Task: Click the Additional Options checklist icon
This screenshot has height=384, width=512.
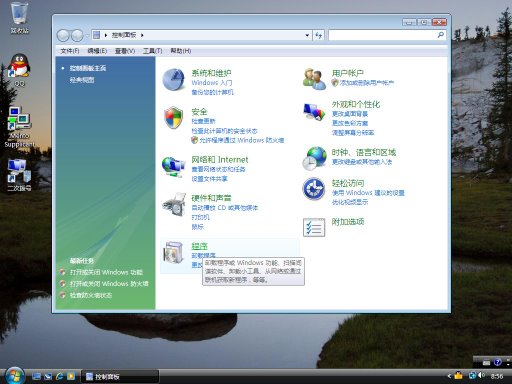Action: click(314, 228)
